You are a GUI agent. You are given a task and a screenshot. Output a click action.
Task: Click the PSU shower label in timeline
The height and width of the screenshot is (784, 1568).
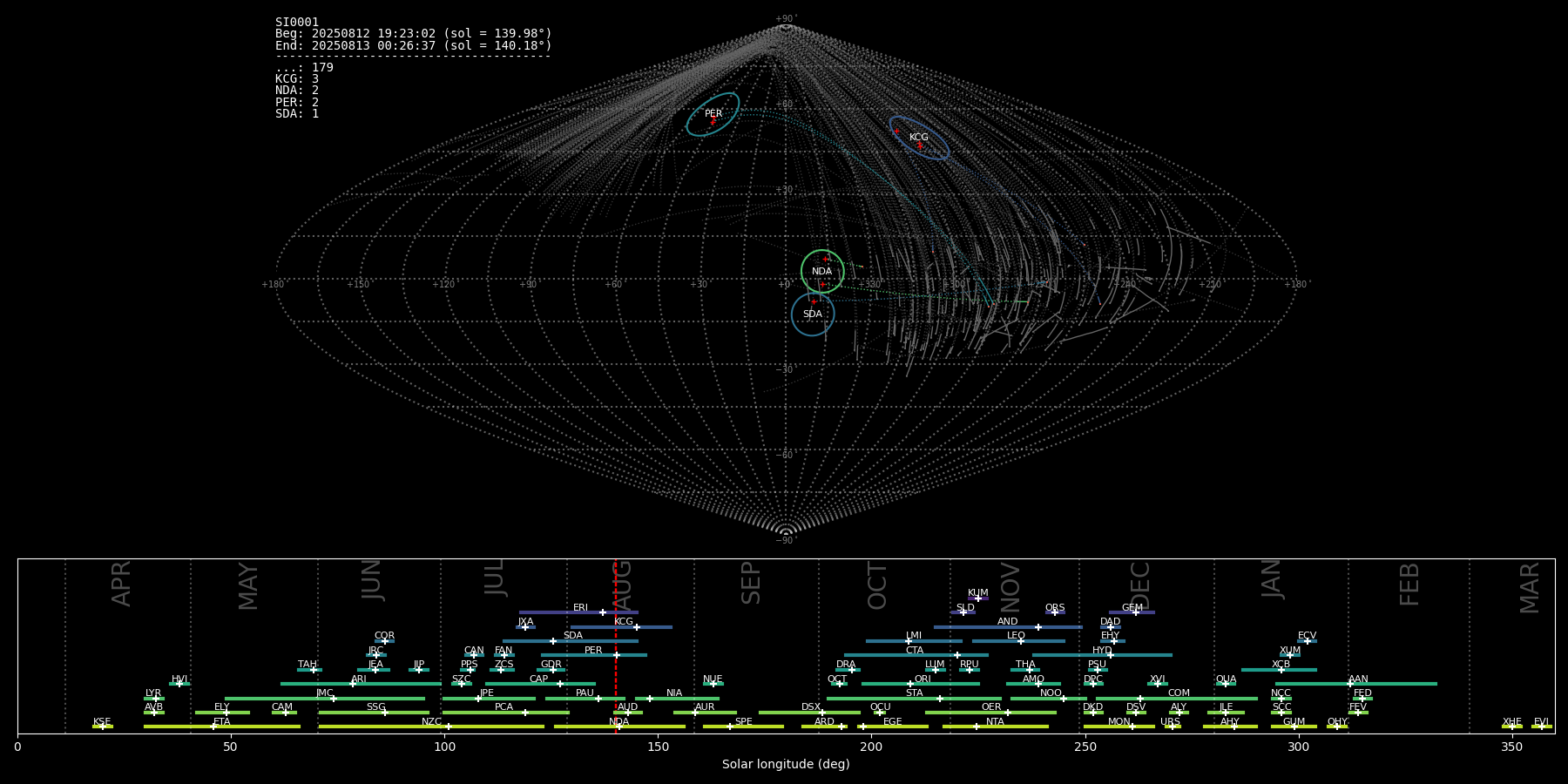click(x=1097, y=665)
